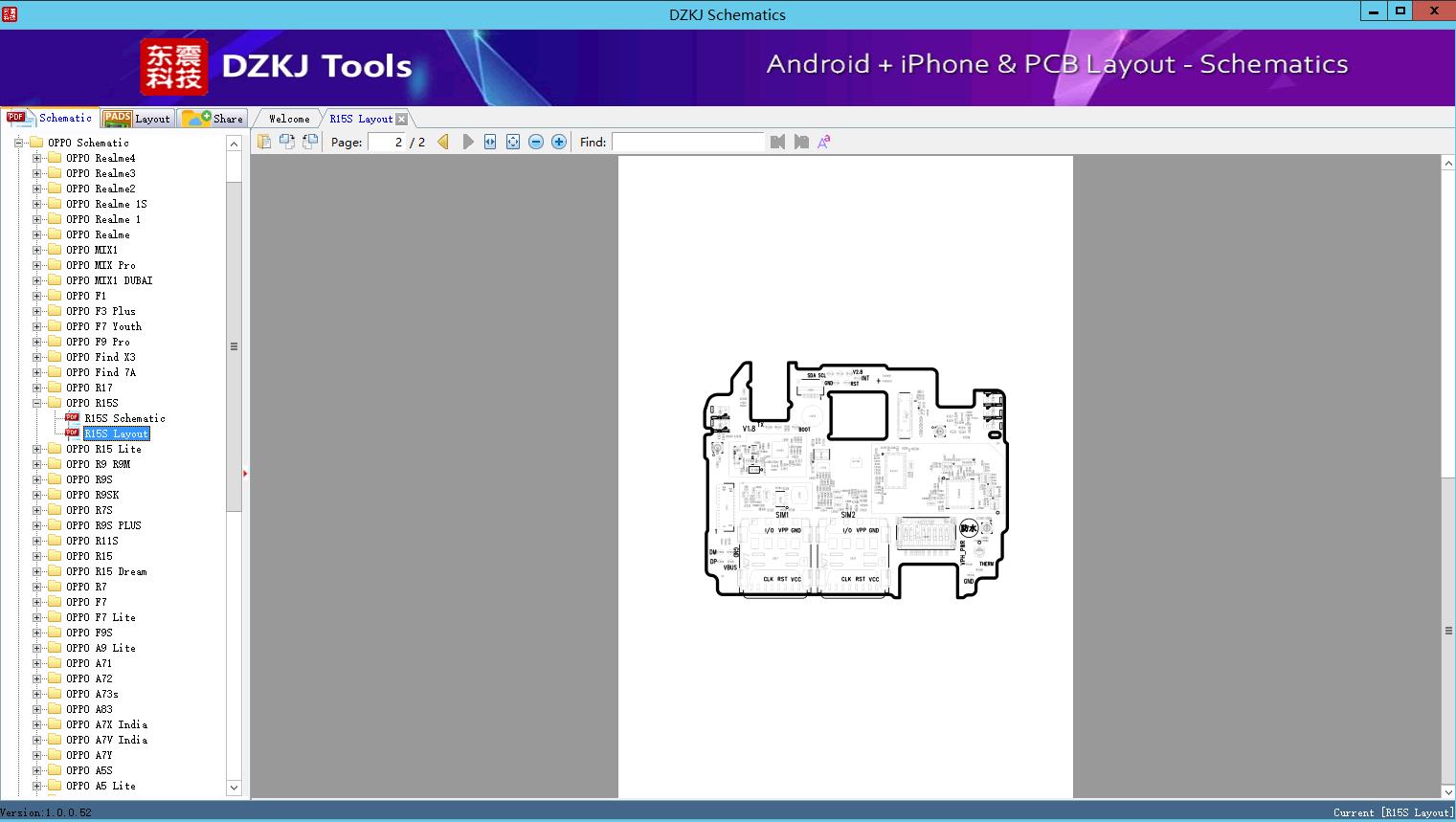Click the next page arrow
1456x822 pixels.
pyautogui.click(x=468, y=142)
